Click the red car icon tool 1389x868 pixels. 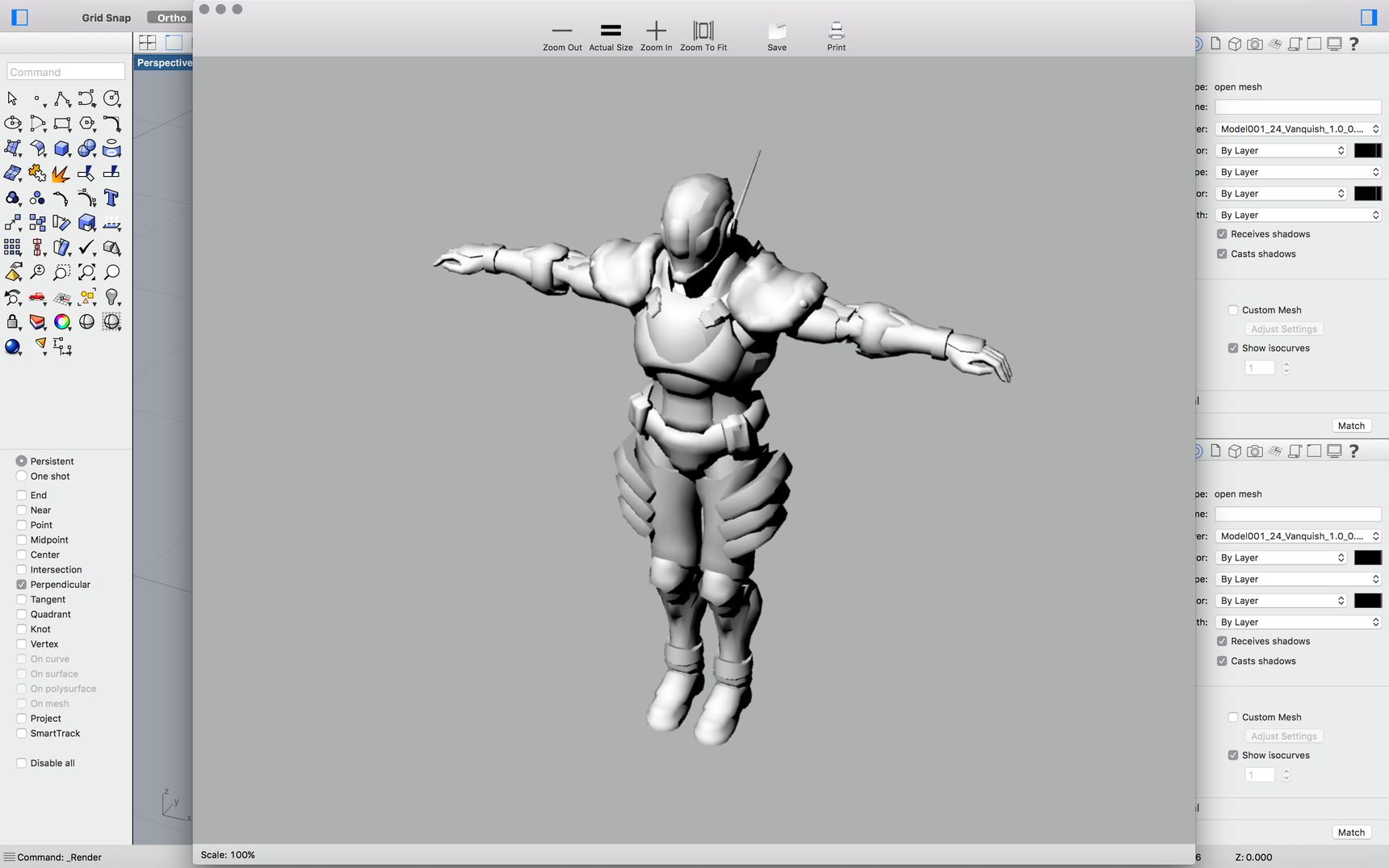[x=36, y=297]
